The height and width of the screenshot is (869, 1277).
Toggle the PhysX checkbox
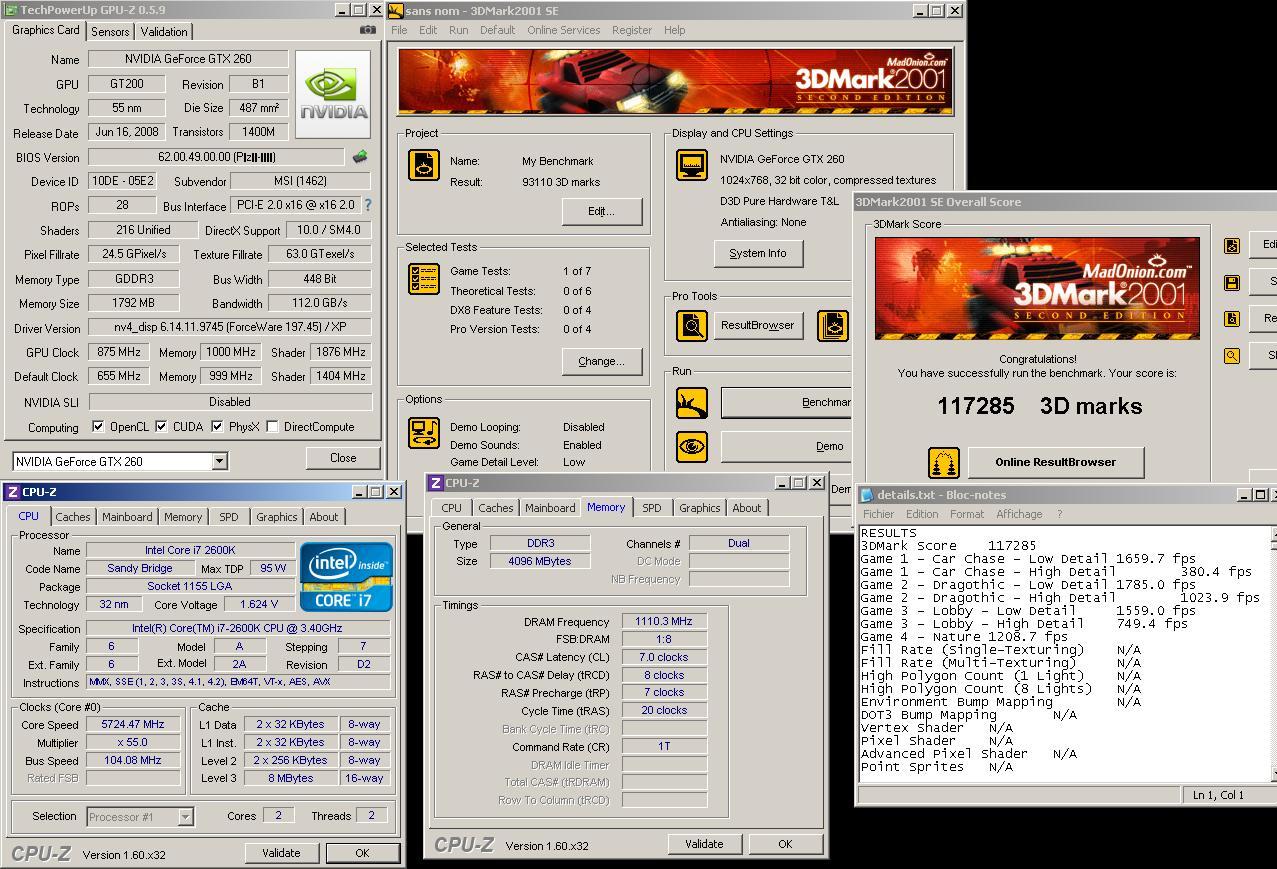click(217, 427)
